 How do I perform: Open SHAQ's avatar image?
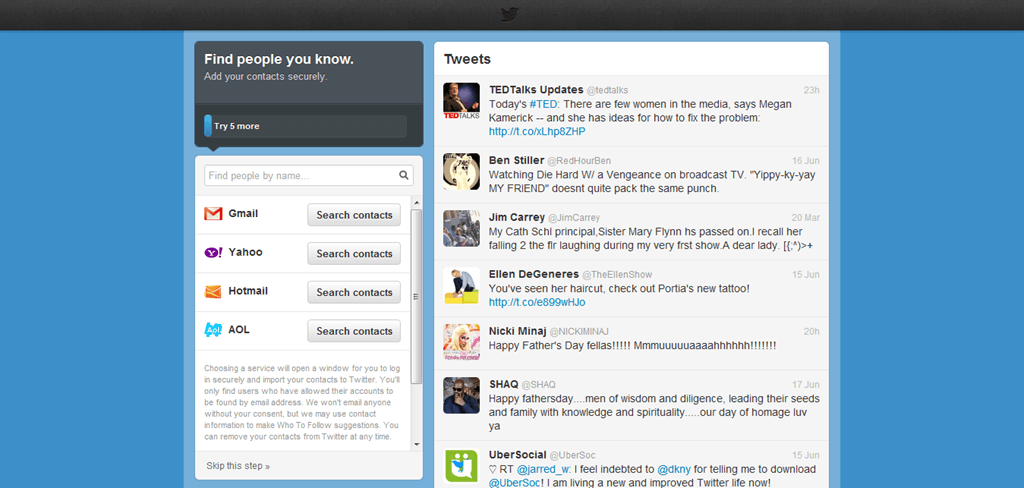(462, 395)
